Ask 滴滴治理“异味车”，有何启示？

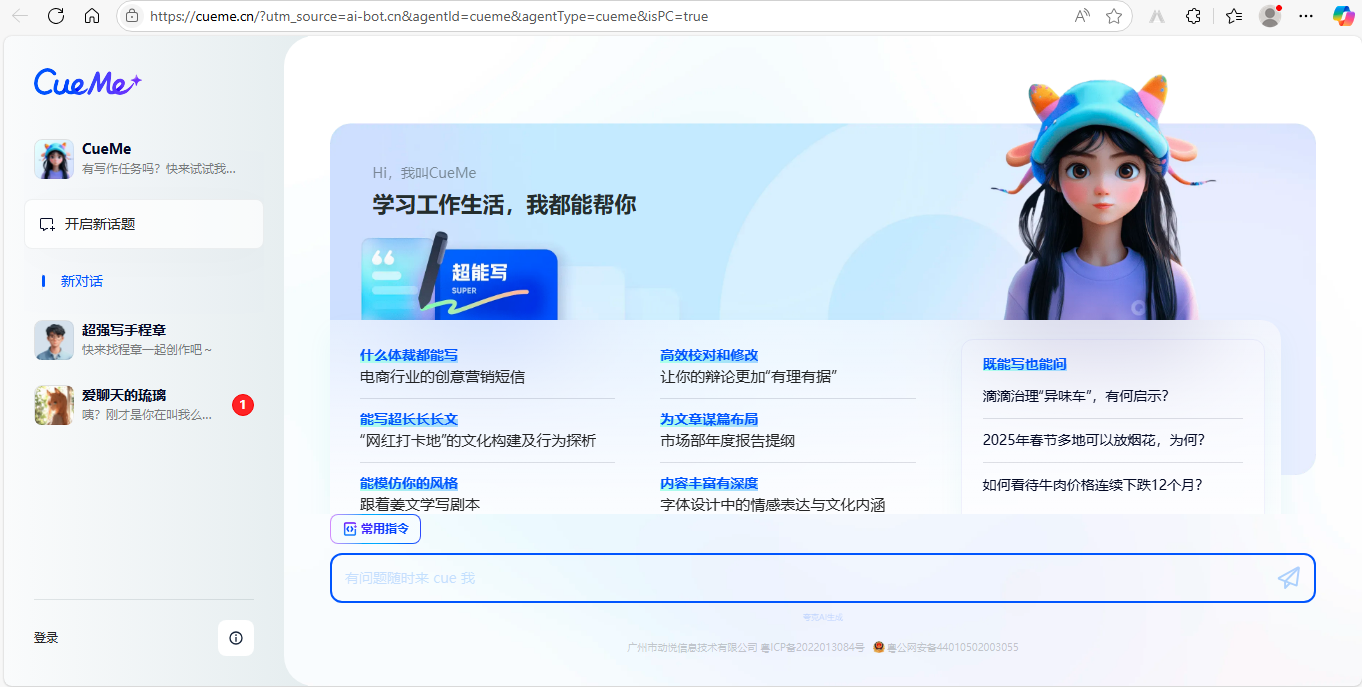(1076, 396)
